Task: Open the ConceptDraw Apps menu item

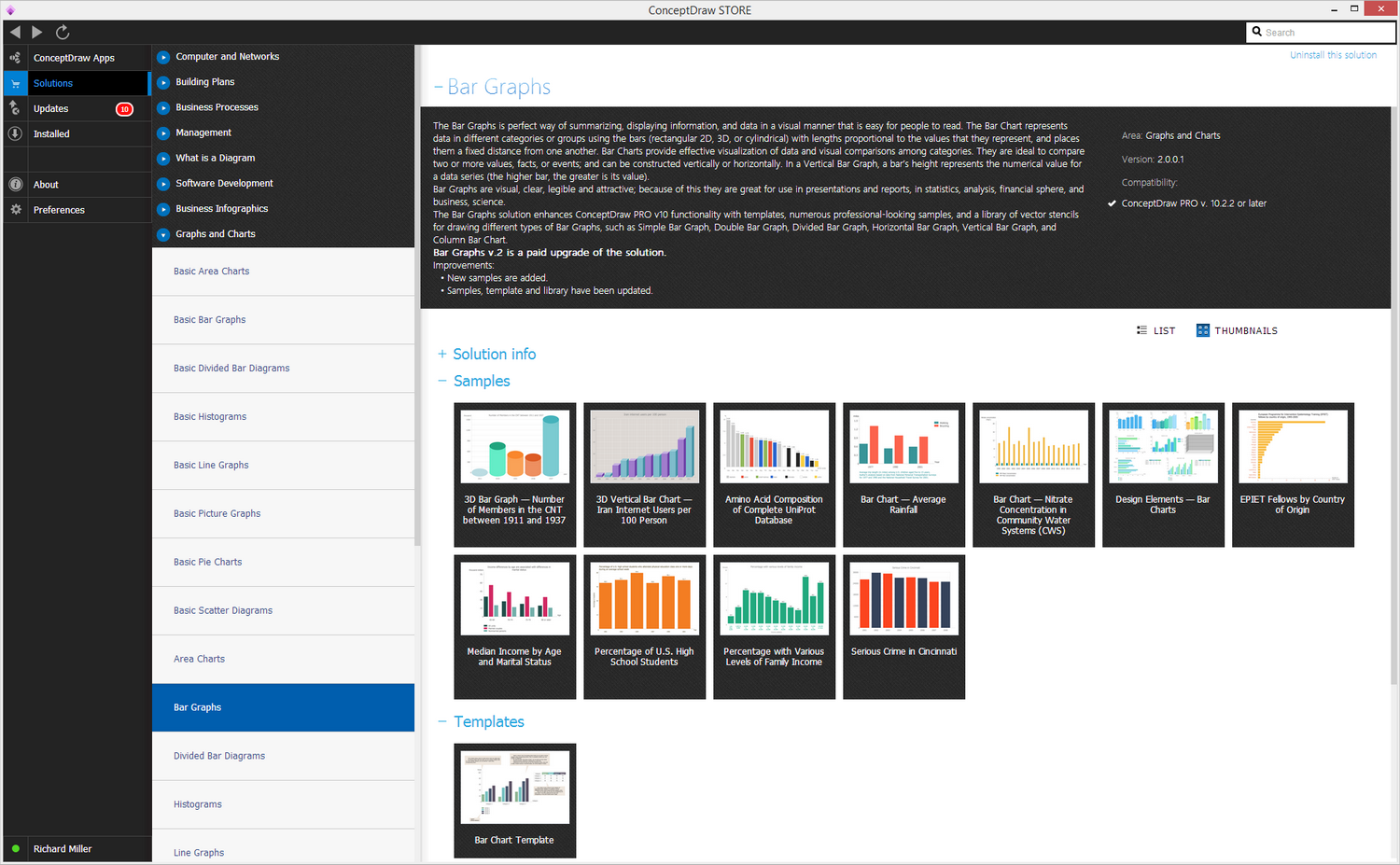Action: click(x=74, y=58)
